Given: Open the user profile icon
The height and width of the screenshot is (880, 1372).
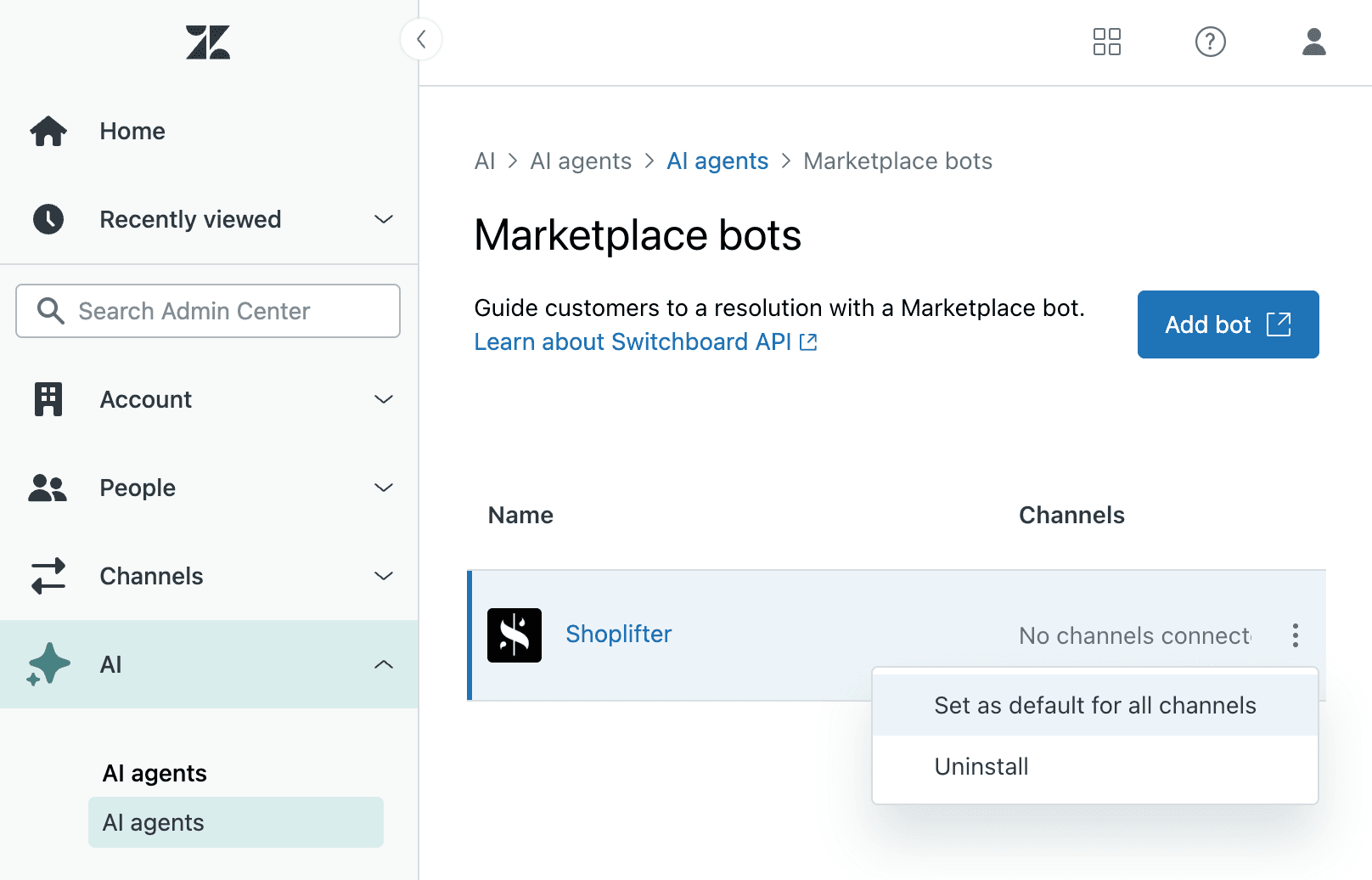Looking at the screenshot, I should coord(1314,42).
